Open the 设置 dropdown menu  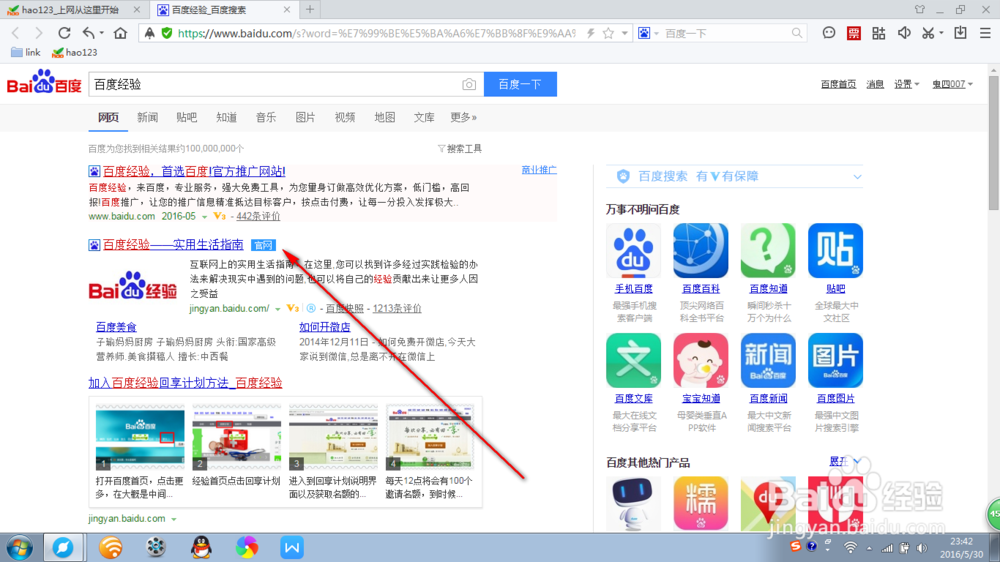pos(906,84)
